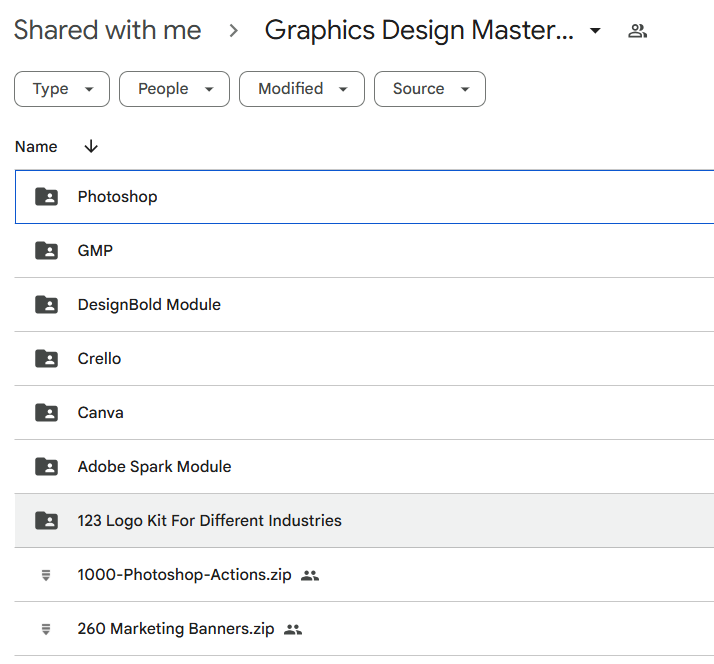Image resolution: width=714 pixels, height=664 pixels.
Task: Open the Type filter dropdown
Action: pyautogui.click(x=62, y=89)
